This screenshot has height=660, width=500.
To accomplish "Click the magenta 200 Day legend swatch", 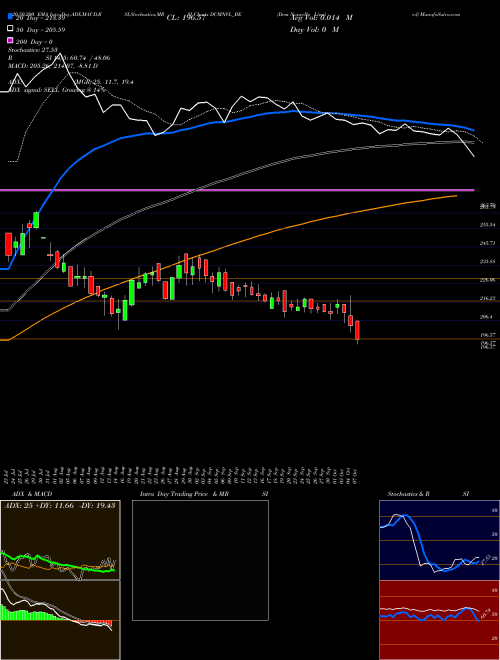I will pos(10,41).
